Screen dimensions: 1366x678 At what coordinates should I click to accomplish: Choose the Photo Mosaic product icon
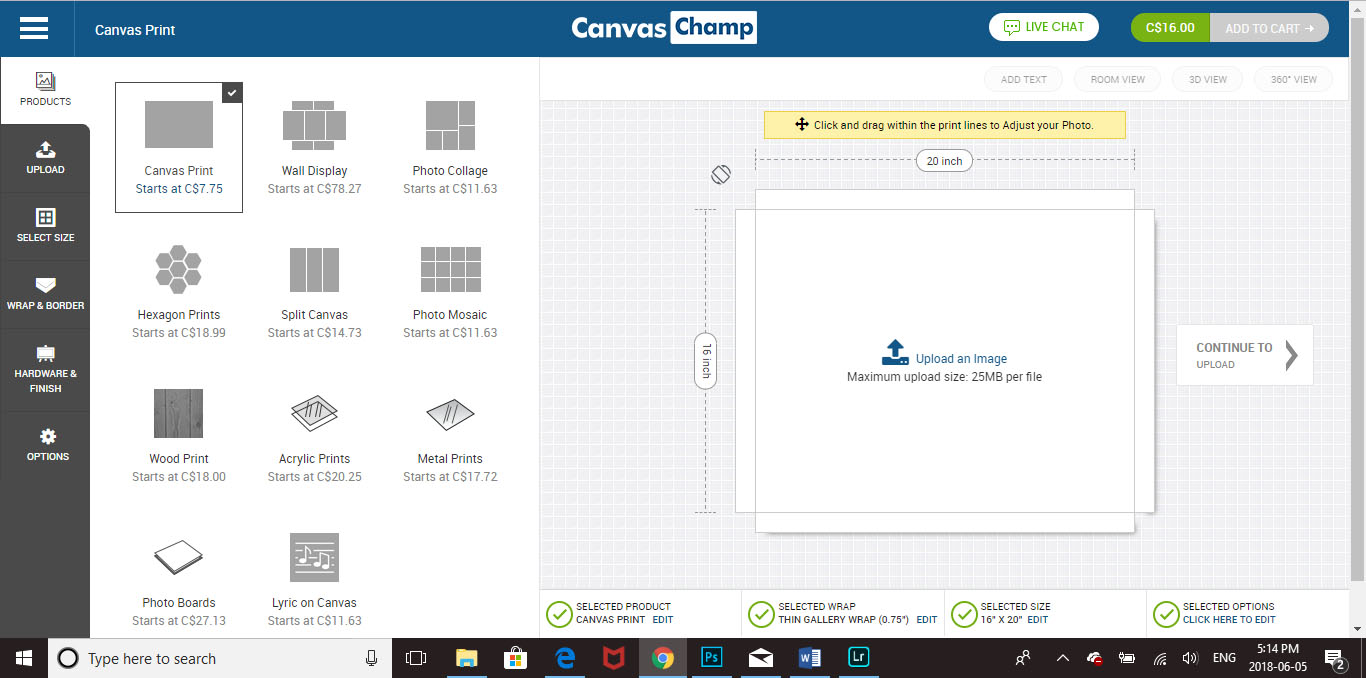450,269
